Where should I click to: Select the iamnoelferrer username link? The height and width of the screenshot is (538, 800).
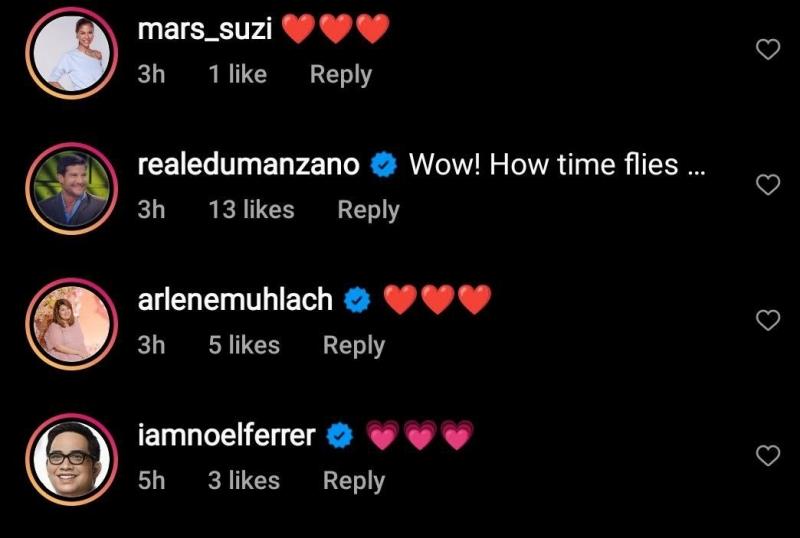[x=227, y=436]
